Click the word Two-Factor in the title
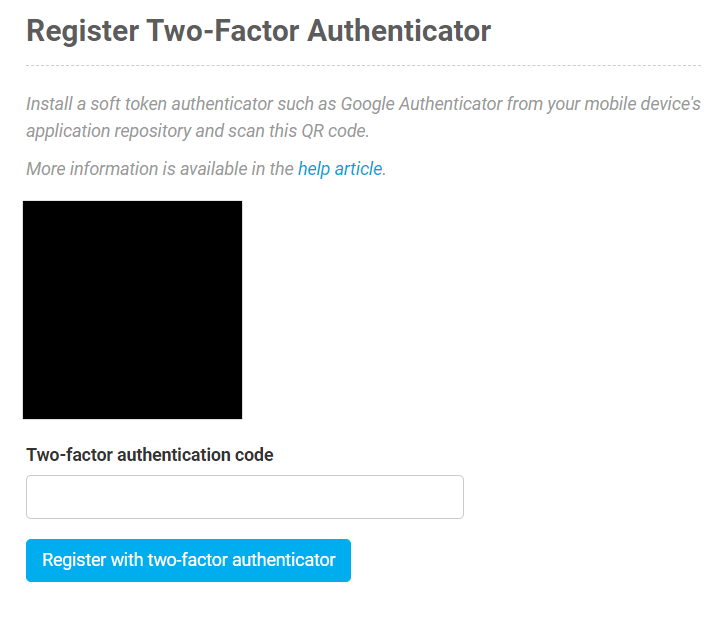The image size is (718, 626). pos(223,31)
